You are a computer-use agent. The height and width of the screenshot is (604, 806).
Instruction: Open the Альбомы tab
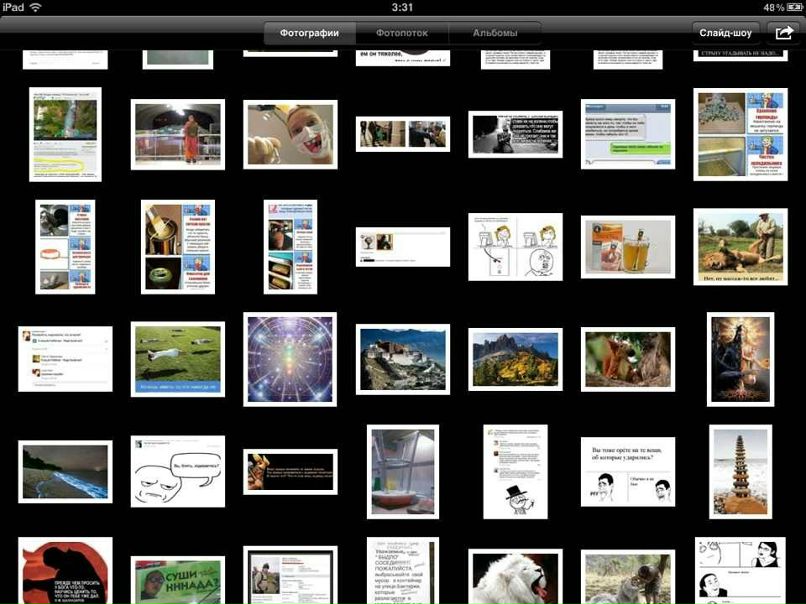click(x=494, y=33)
